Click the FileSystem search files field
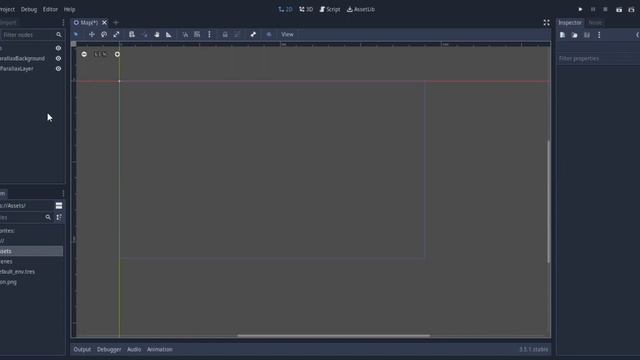Image resolution: width=640 pixels, height=360 pixels. pos(26,218)
